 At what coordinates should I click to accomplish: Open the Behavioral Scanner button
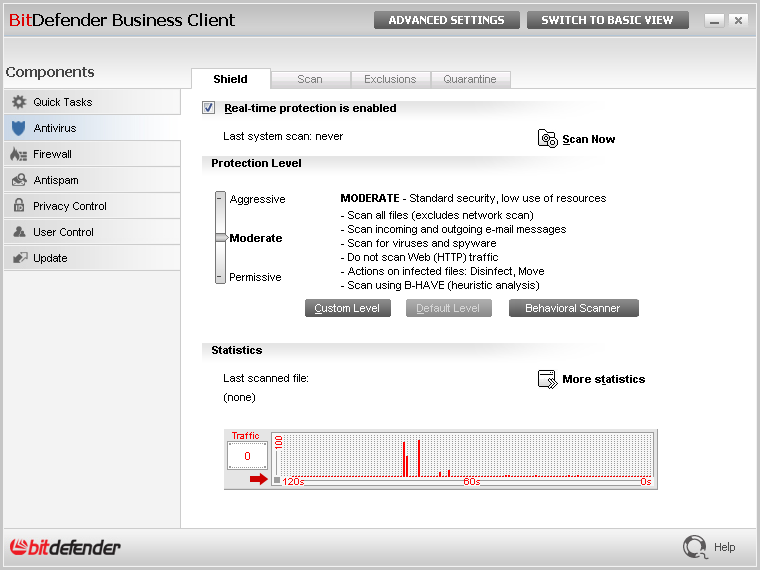tap(573, 308)
